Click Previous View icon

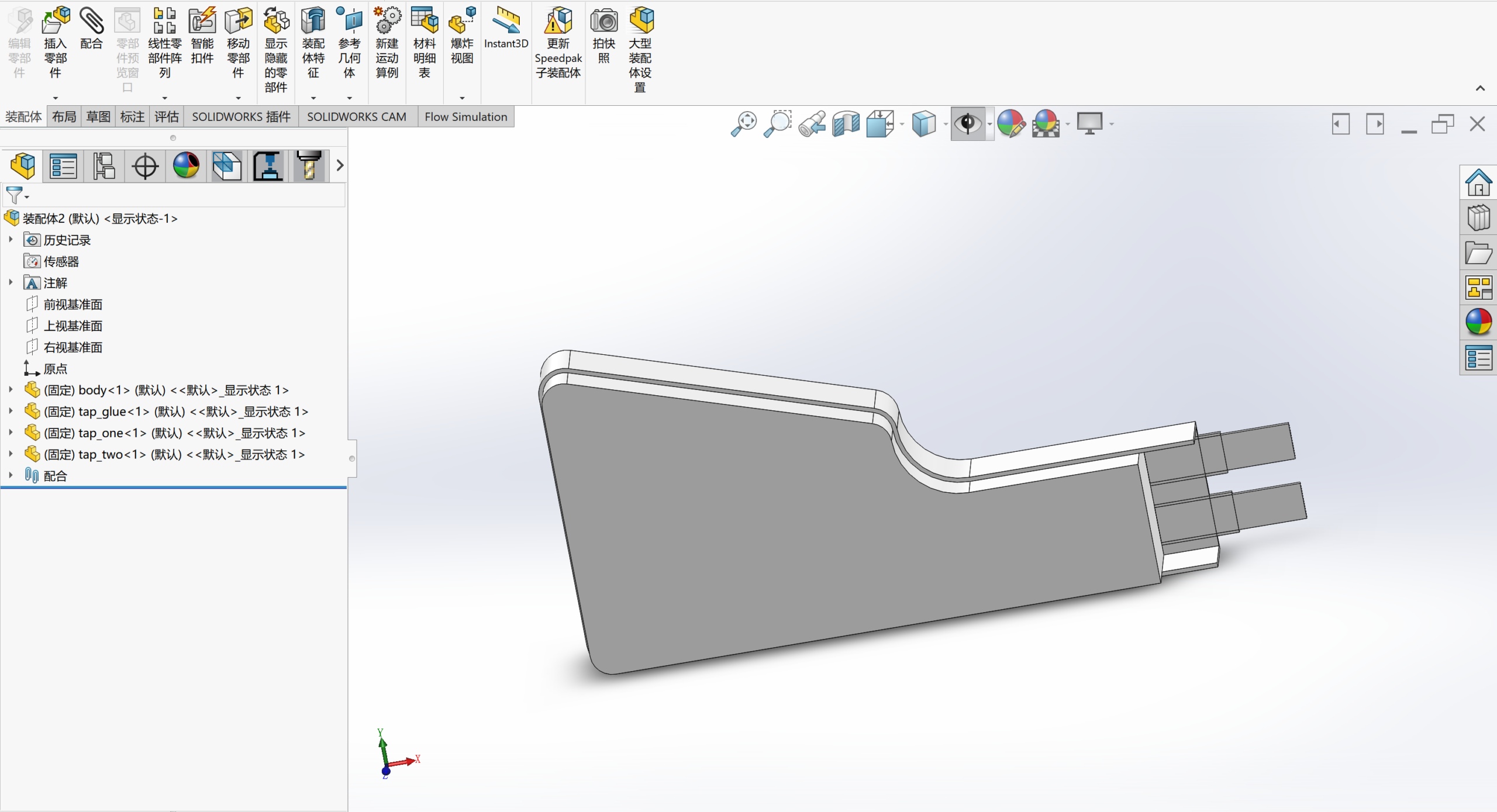(x=812, y=124)
